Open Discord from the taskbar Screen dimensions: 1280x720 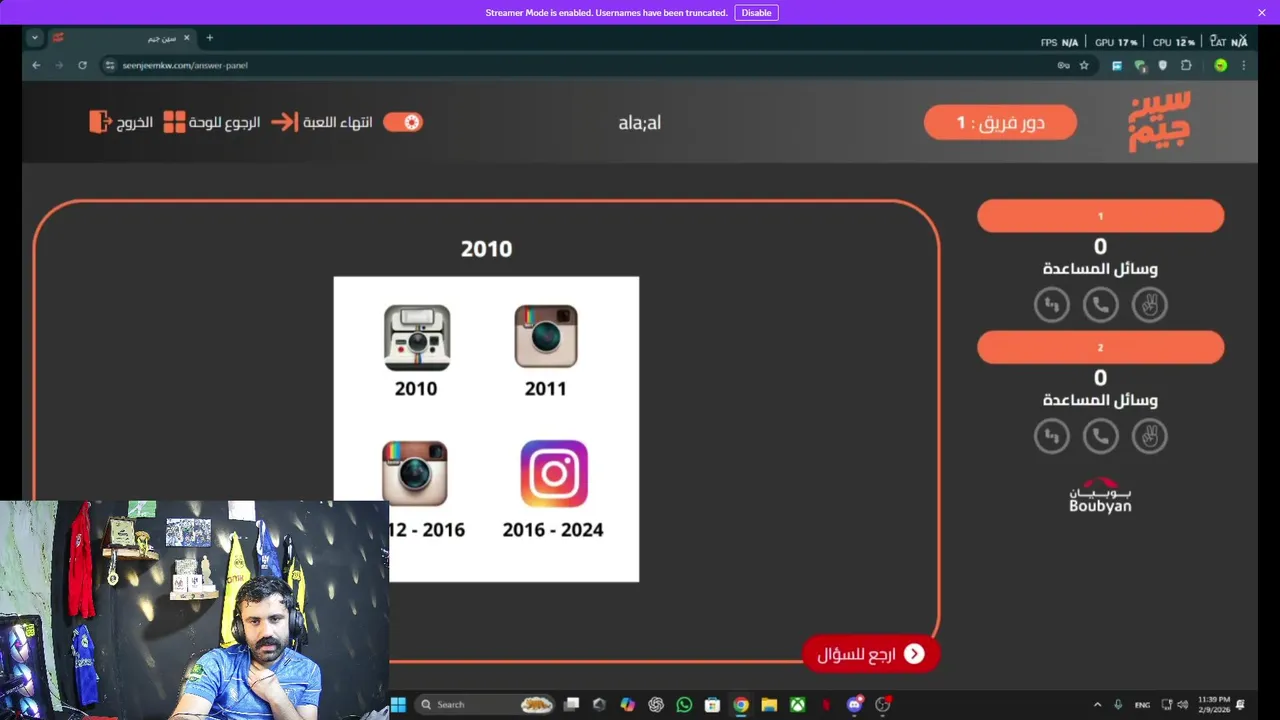pyautogui.click(x=855, y=704)
